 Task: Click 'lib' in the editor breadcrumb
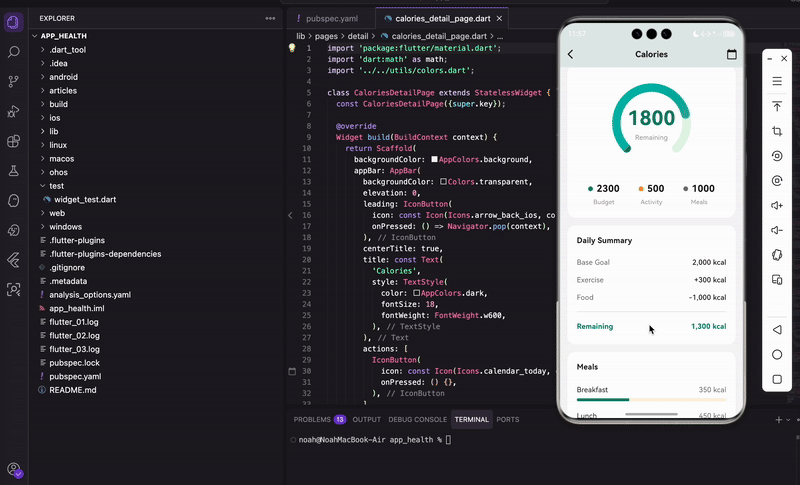click(x=301, y=36)
